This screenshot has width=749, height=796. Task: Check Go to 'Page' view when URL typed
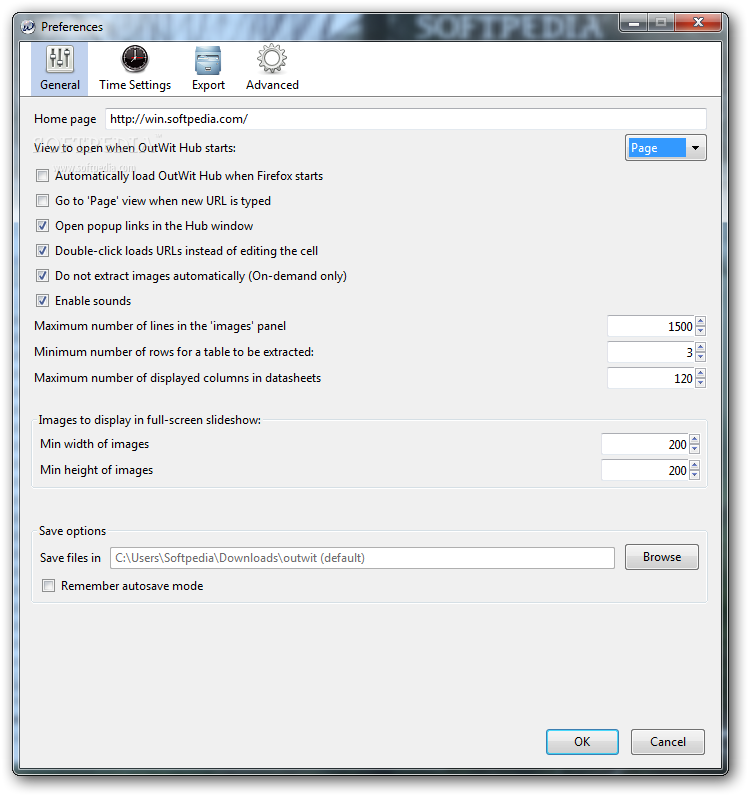click(42, 201)
